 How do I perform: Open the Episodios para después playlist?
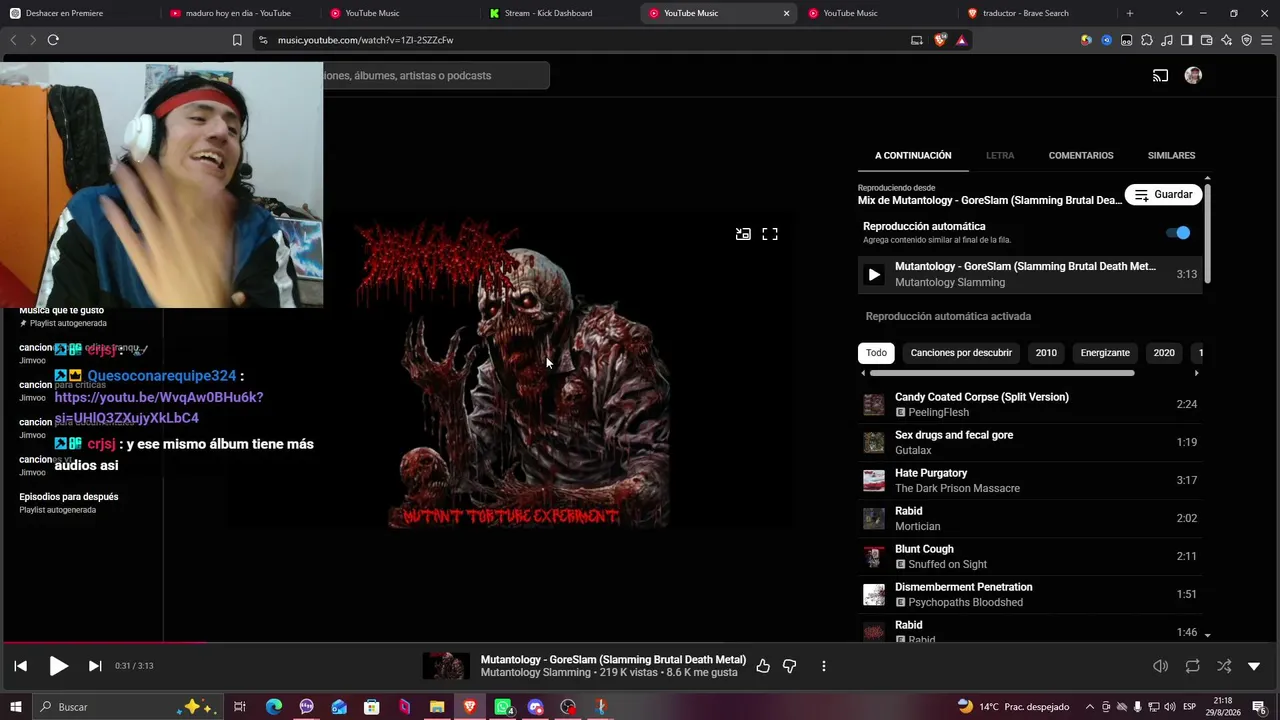(69, 502)
